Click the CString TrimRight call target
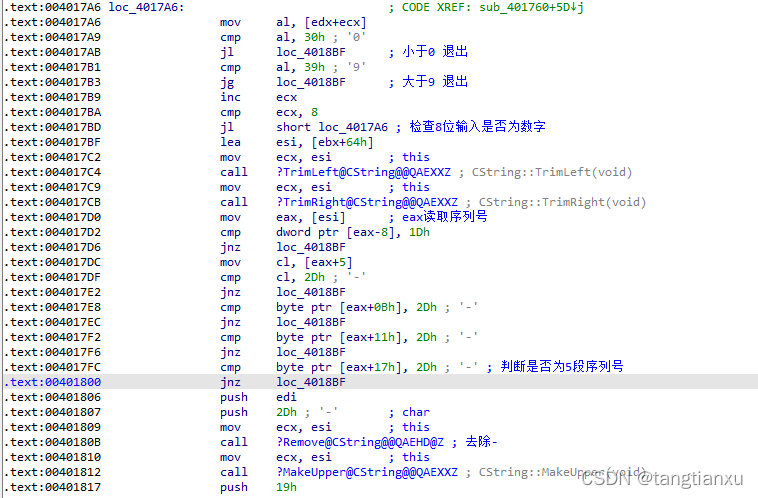This screenshot has width=758, height=498. tap(367, 202)
